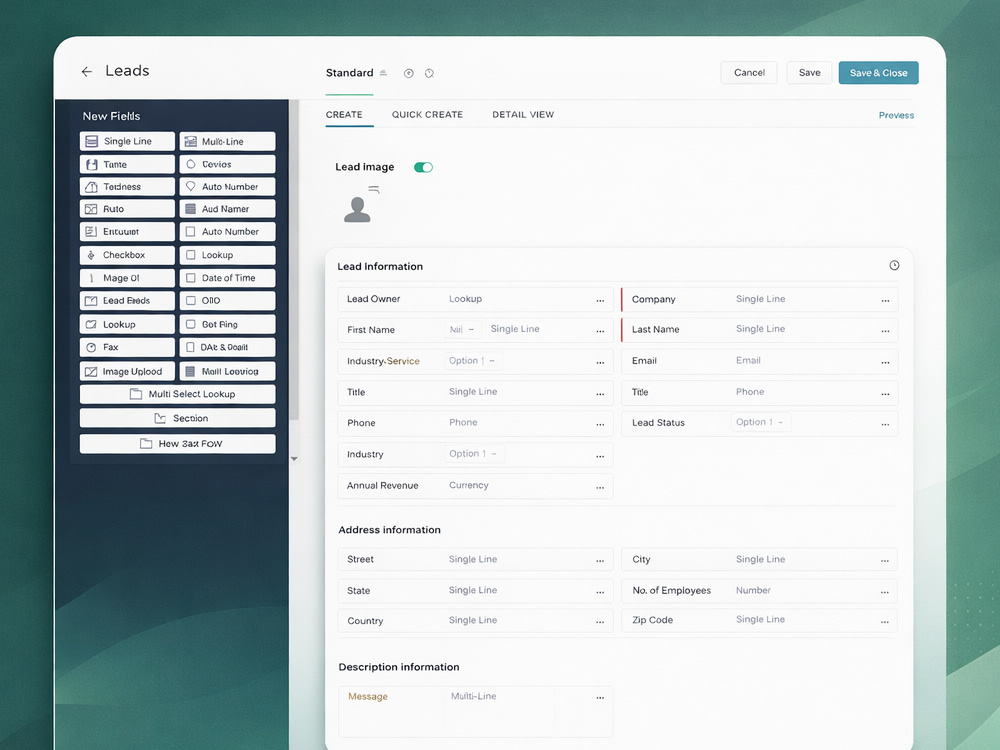Open the Industry-Service Option 1 dropdown

tap(473, 361)
